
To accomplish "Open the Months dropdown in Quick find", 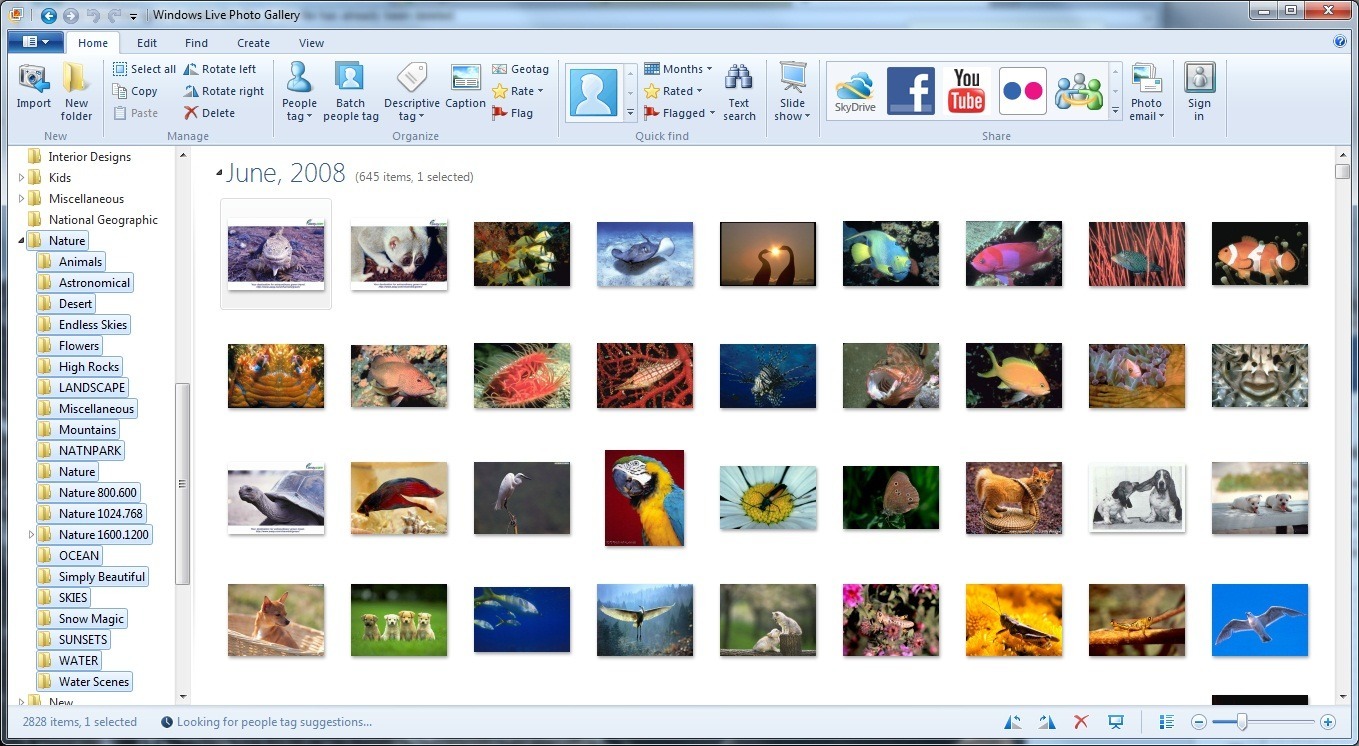I will [678, 69].
